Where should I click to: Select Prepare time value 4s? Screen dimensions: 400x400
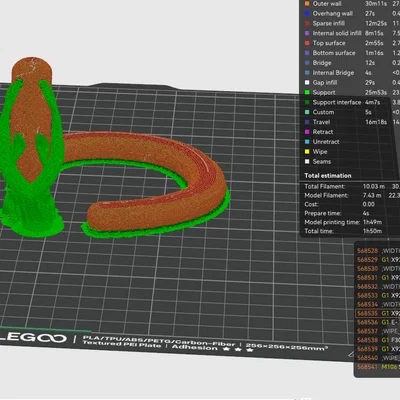point(366,213)
